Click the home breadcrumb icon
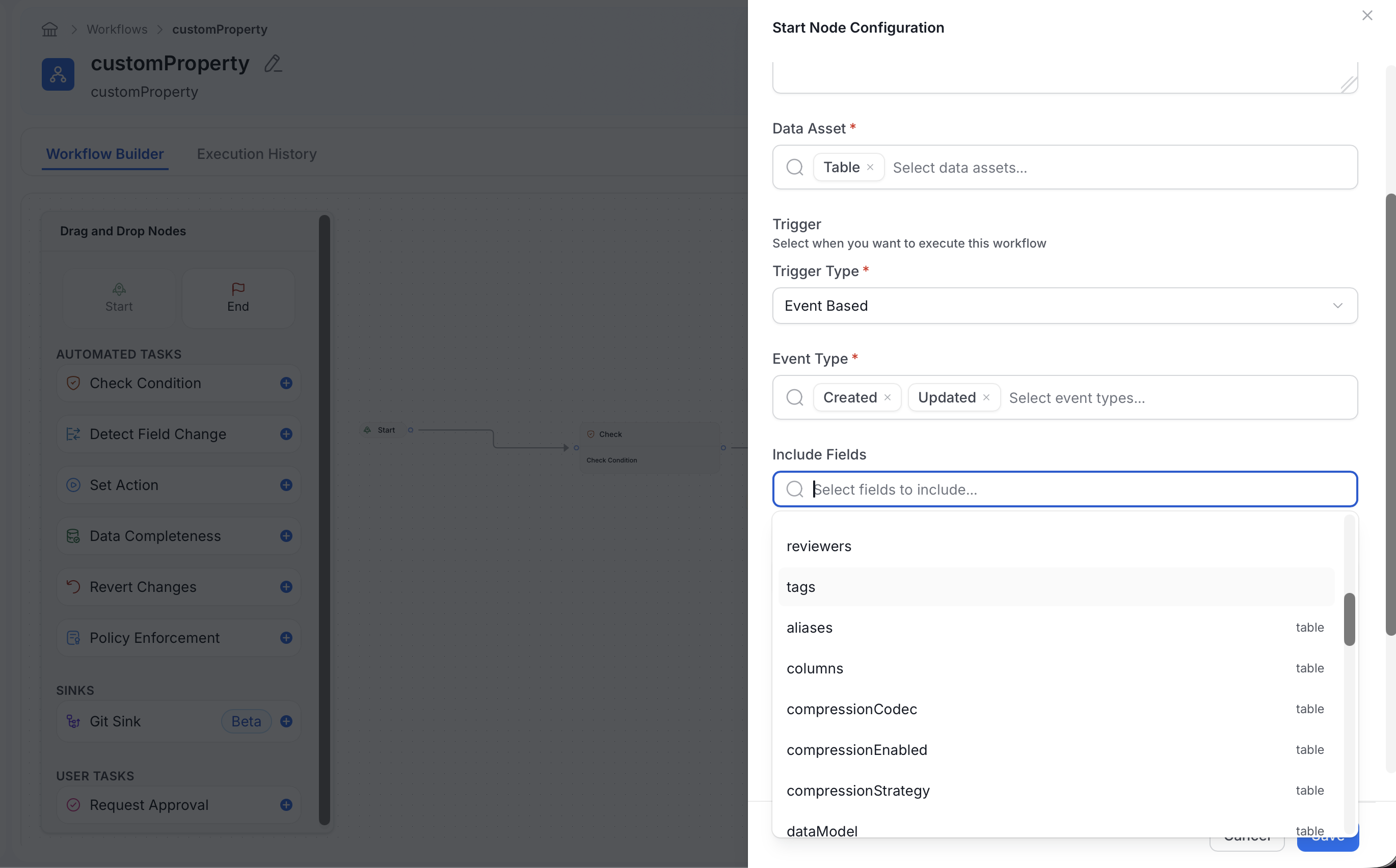 pos(50,29)
